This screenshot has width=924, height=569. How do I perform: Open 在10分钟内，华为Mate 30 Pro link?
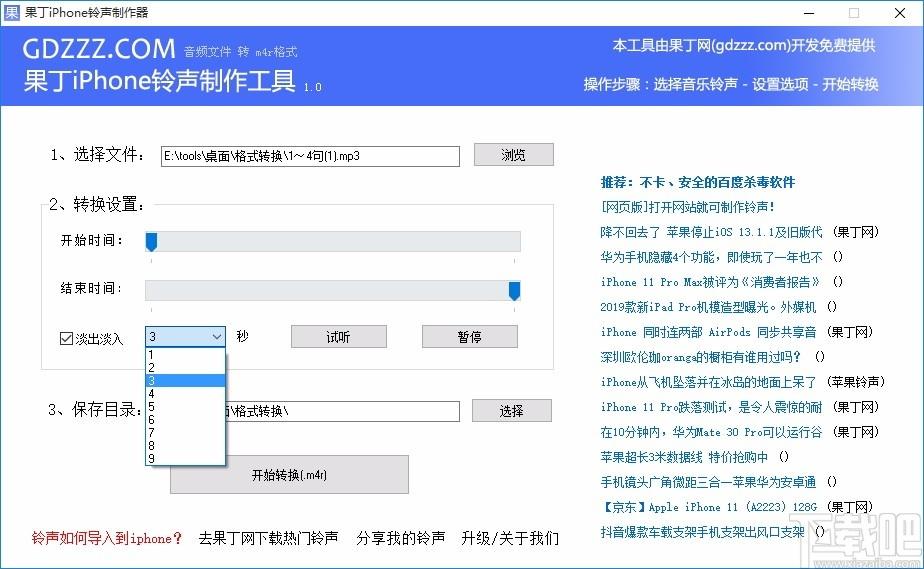(x=711, y=432)
